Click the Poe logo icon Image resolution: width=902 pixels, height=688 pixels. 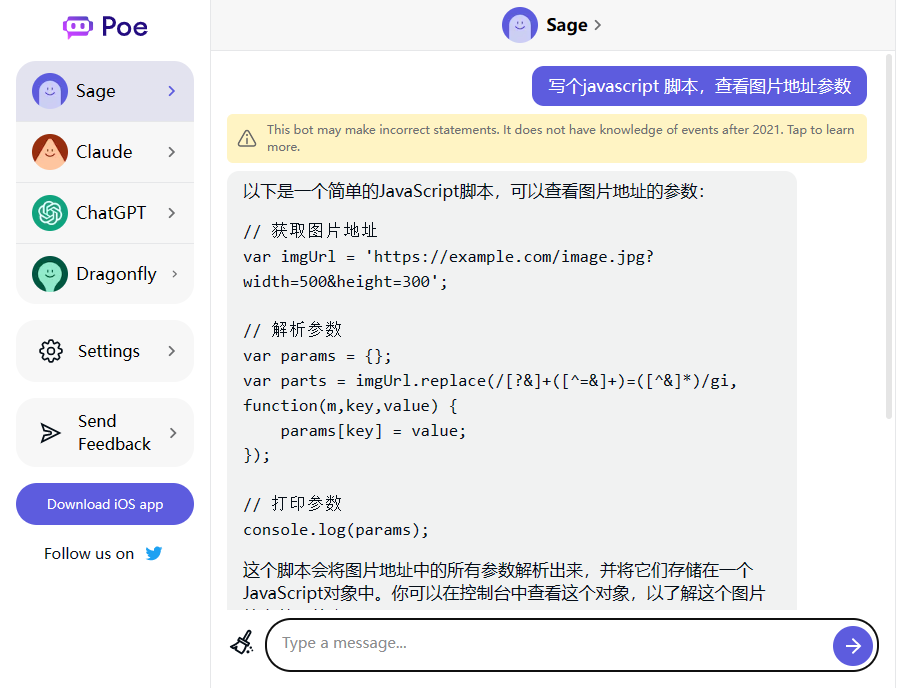pos(78,27)
